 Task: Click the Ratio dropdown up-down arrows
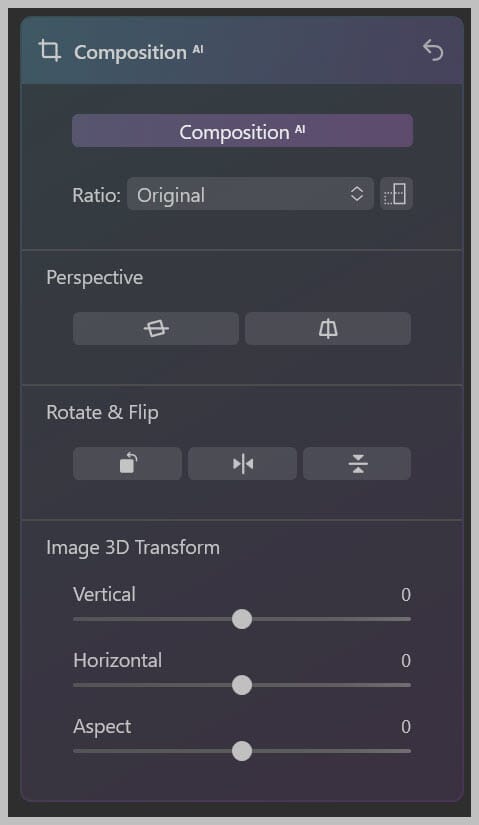tap(357, 194)
